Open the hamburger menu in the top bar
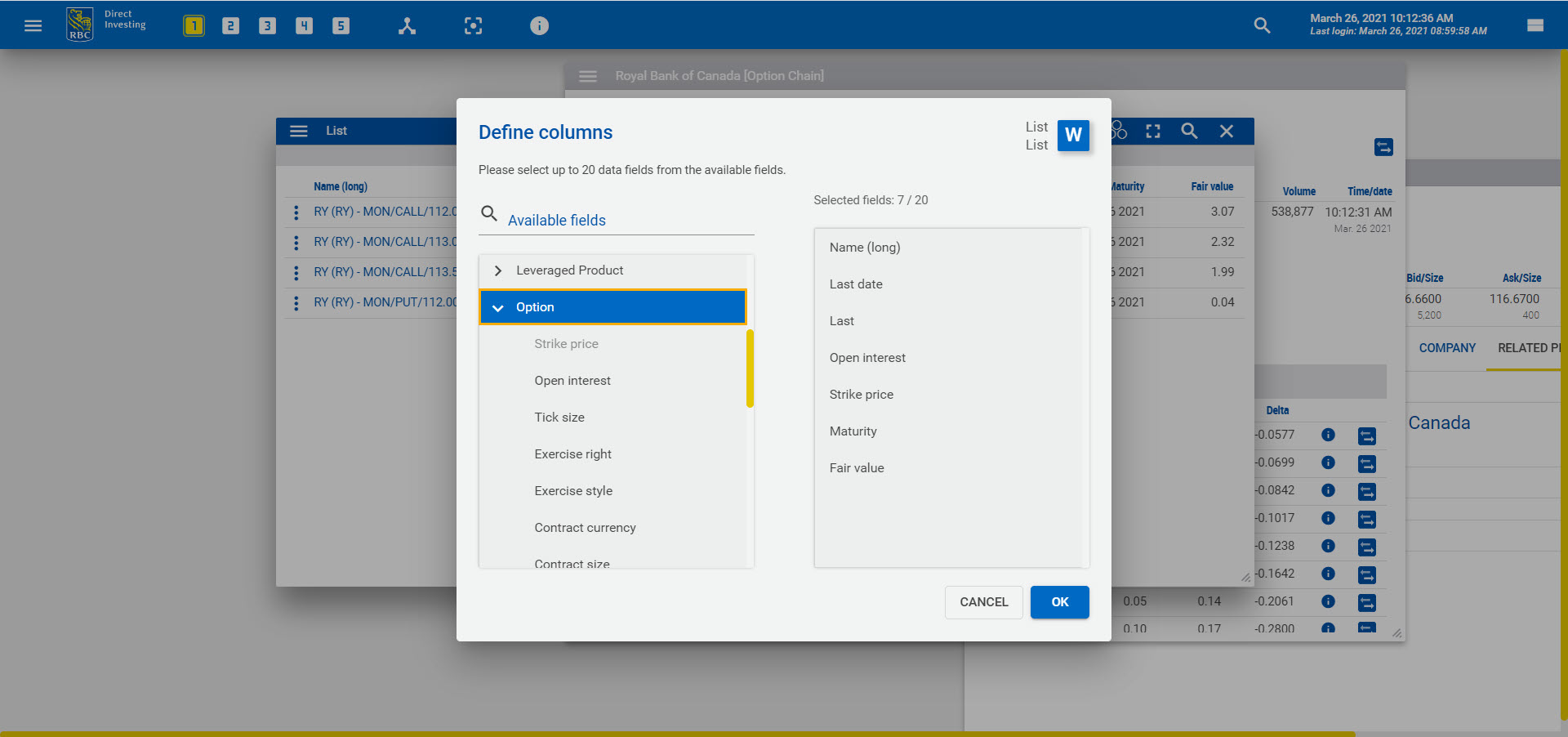 point(33,25)
